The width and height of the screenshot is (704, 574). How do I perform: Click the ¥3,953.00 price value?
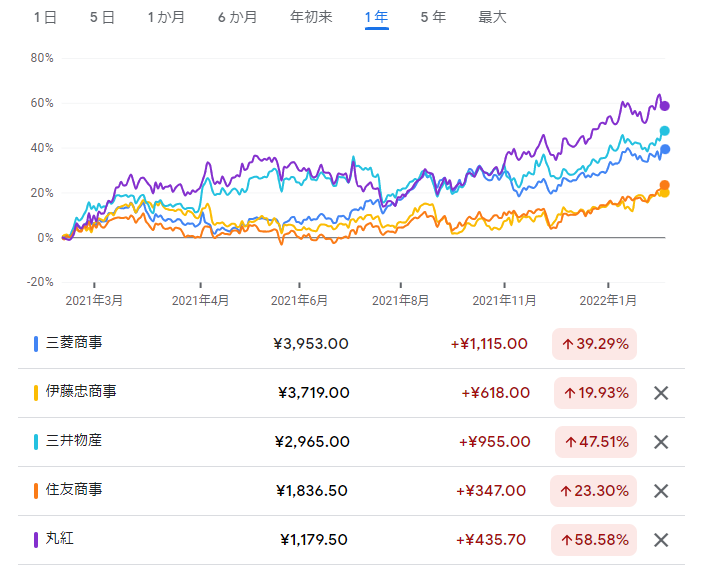[311, 344]
